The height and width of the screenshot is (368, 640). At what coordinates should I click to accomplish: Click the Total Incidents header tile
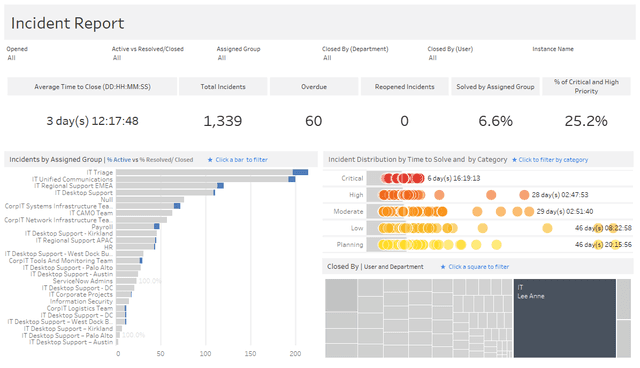(223, 86)
